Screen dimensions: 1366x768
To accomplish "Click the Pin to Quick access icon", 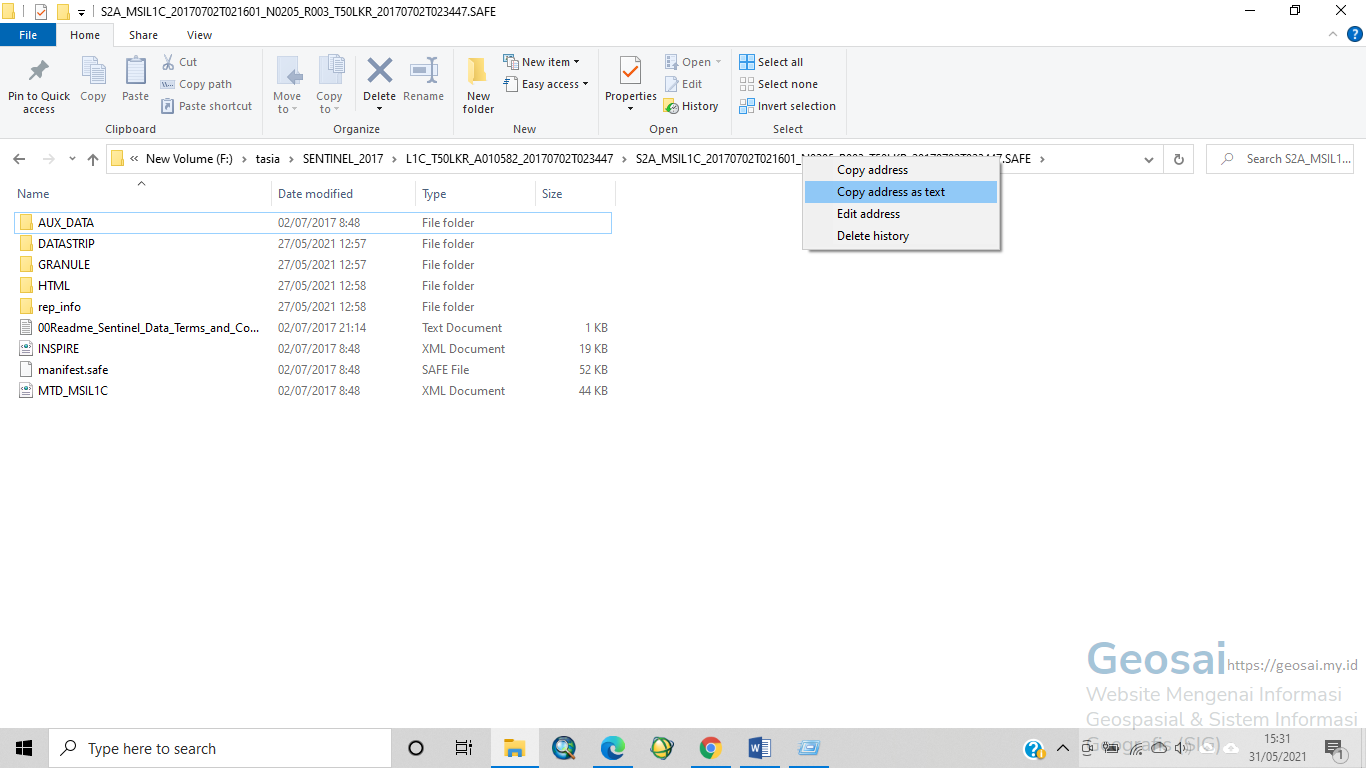I will pyautogui.click(x=39, y=72).
